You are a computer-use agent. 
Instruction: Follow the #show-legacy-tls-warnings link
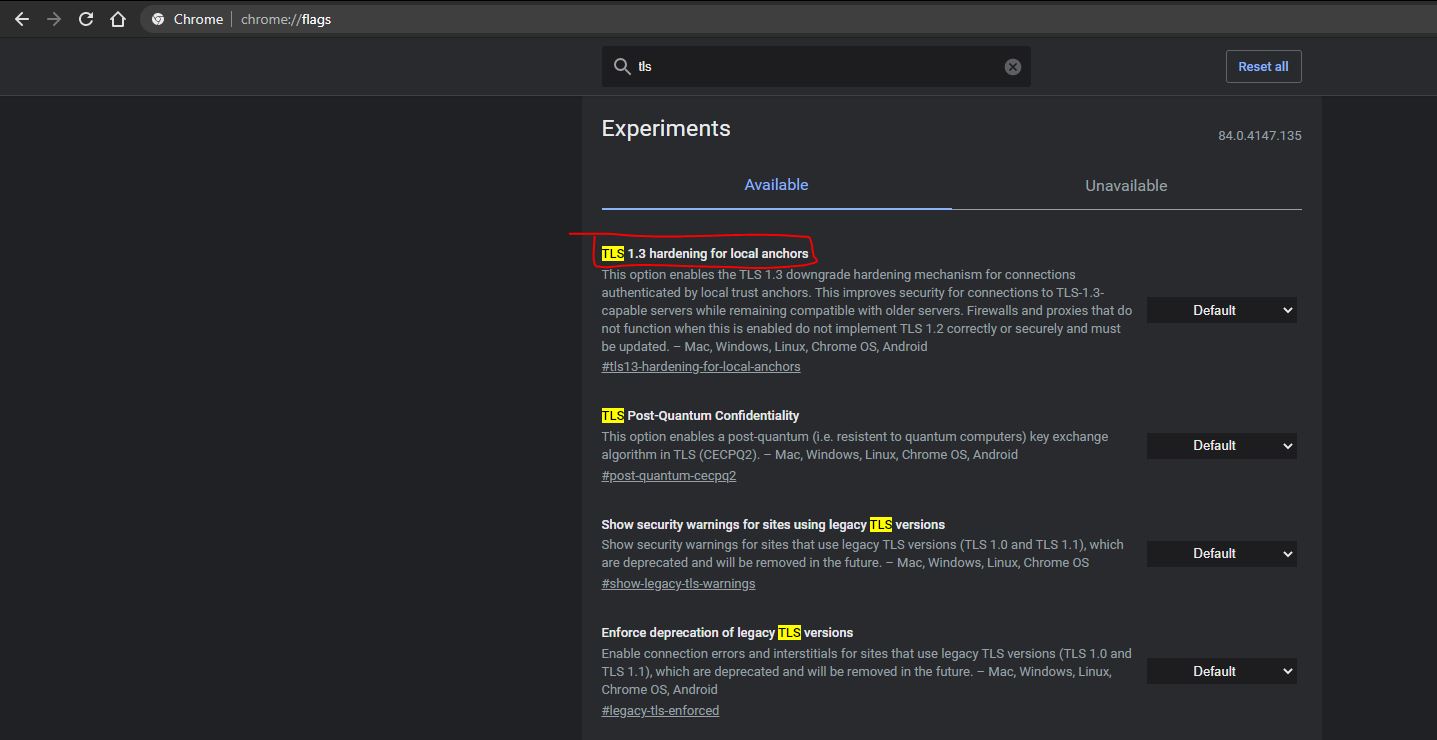(x=678, y=583)
